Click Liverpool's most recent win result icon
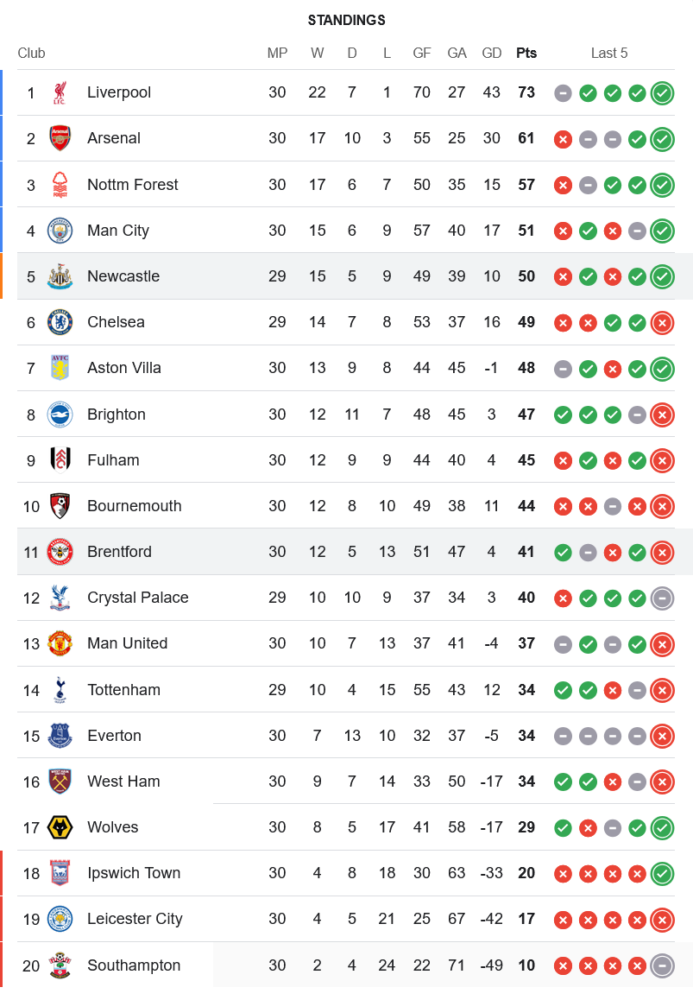693x1000 pixels. point(662,93)
